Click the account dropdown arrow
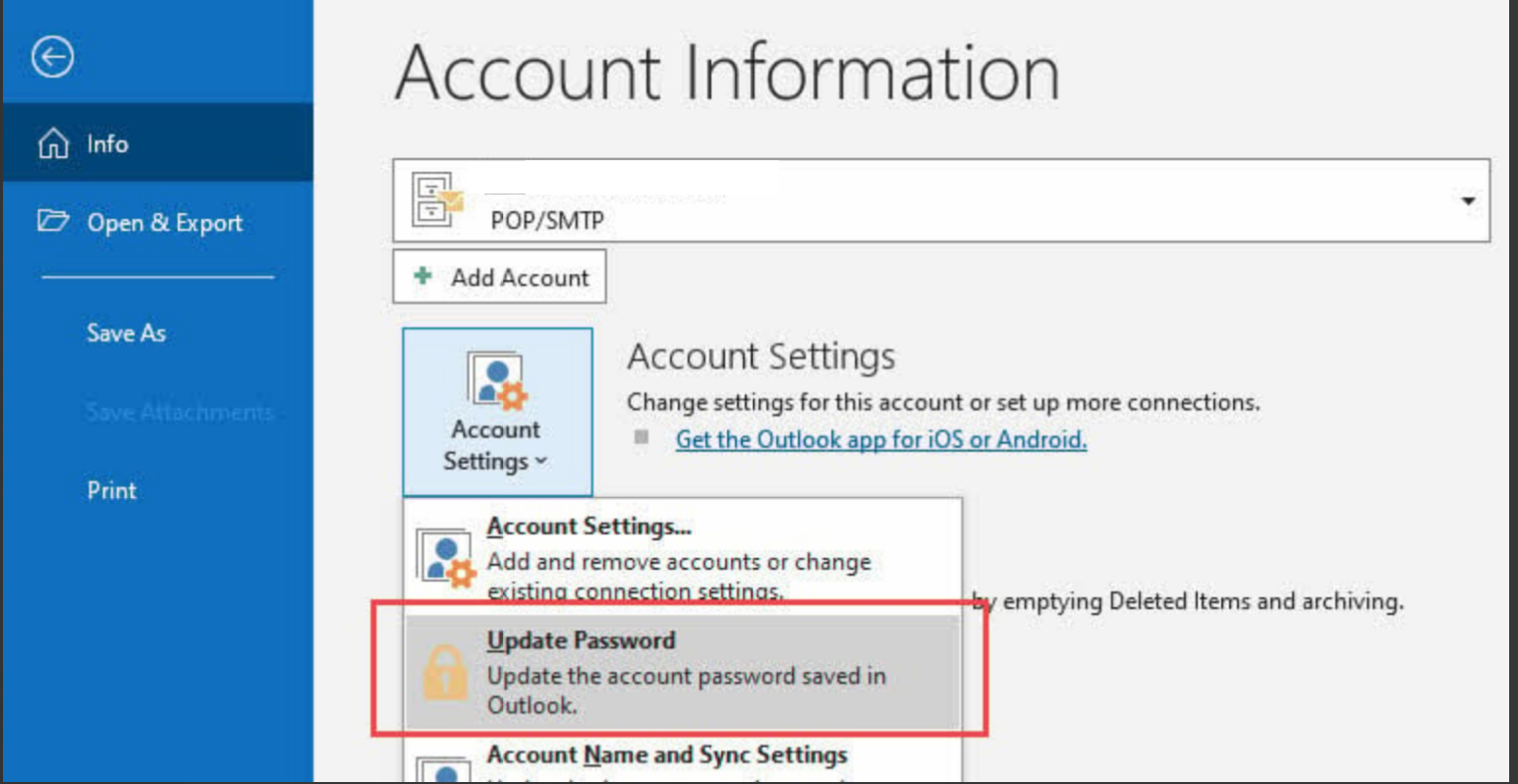 coord(1468,201)
